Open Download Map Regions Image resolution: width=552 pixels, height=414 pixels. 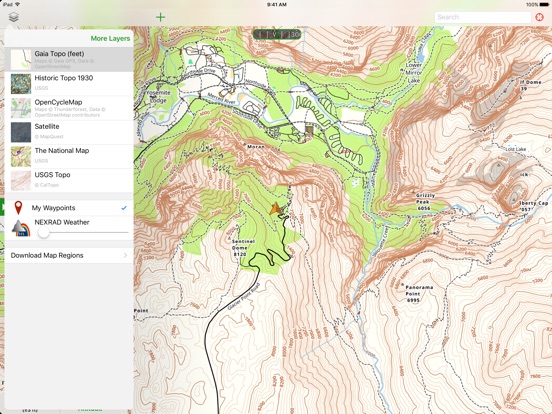(69, 255)
